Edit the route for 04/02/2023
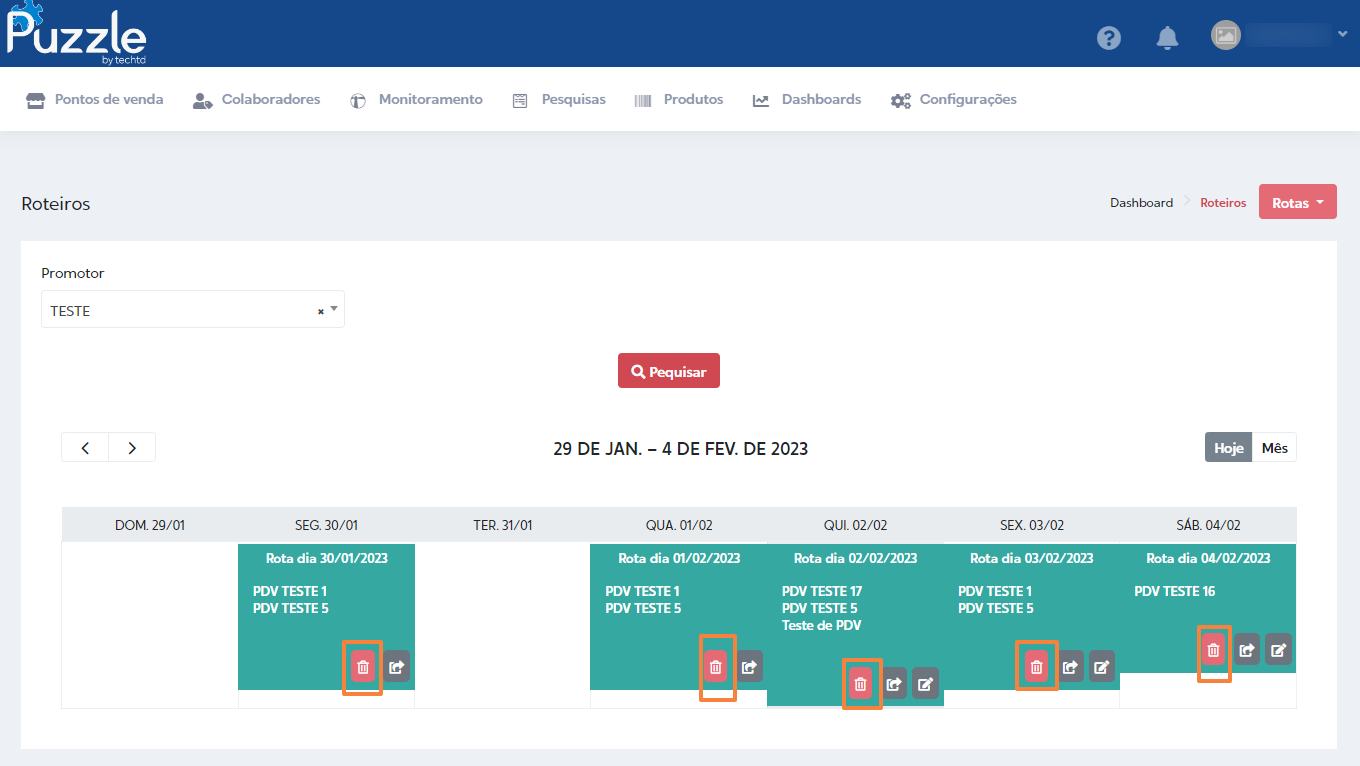Image resolution: width=1360 pixels, height=766 pixels. pos(1278,650)
